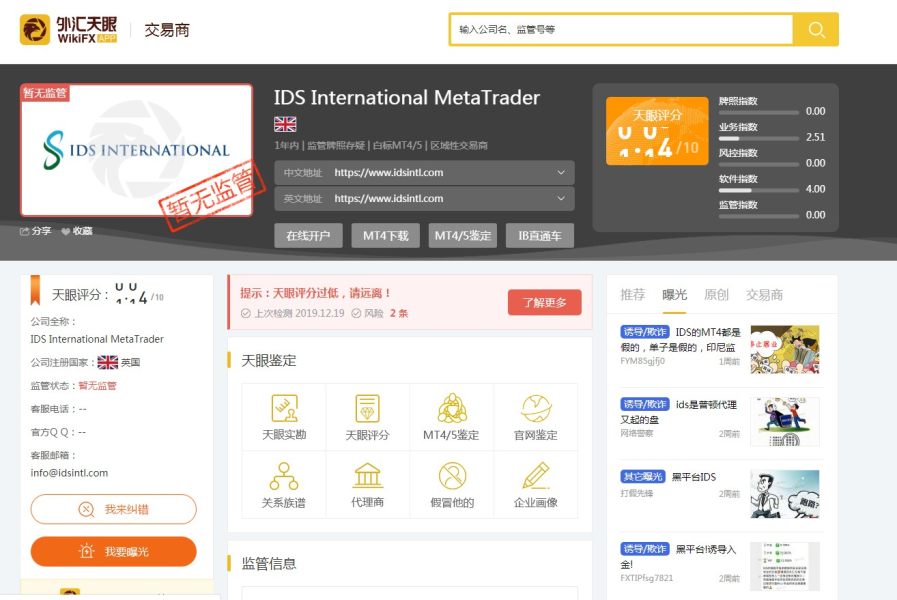Viewport: 897px width, 600px height.
Task: Click the 业务指数 progress bar
Action: [x=759, y=138]
